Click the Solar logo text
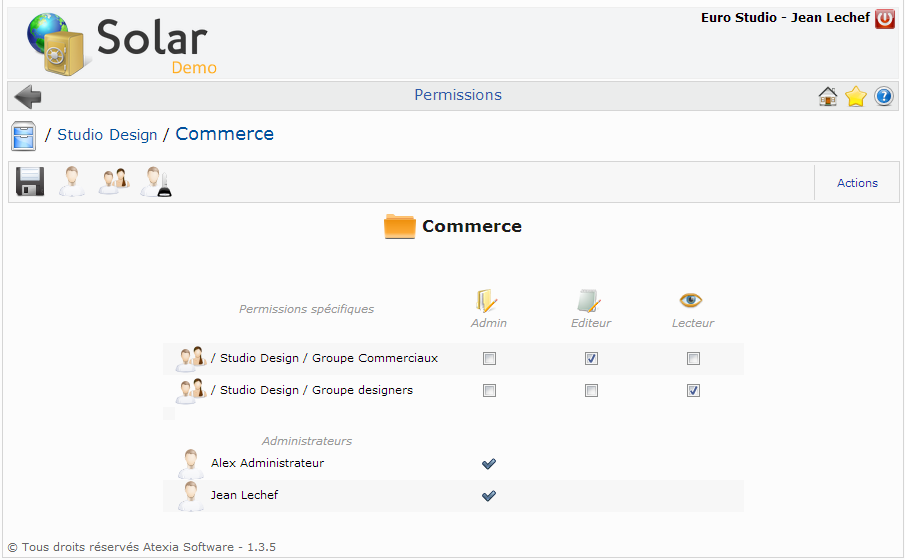Image resolution: width=905 pixels, height=560 pixels. [152, 37]
